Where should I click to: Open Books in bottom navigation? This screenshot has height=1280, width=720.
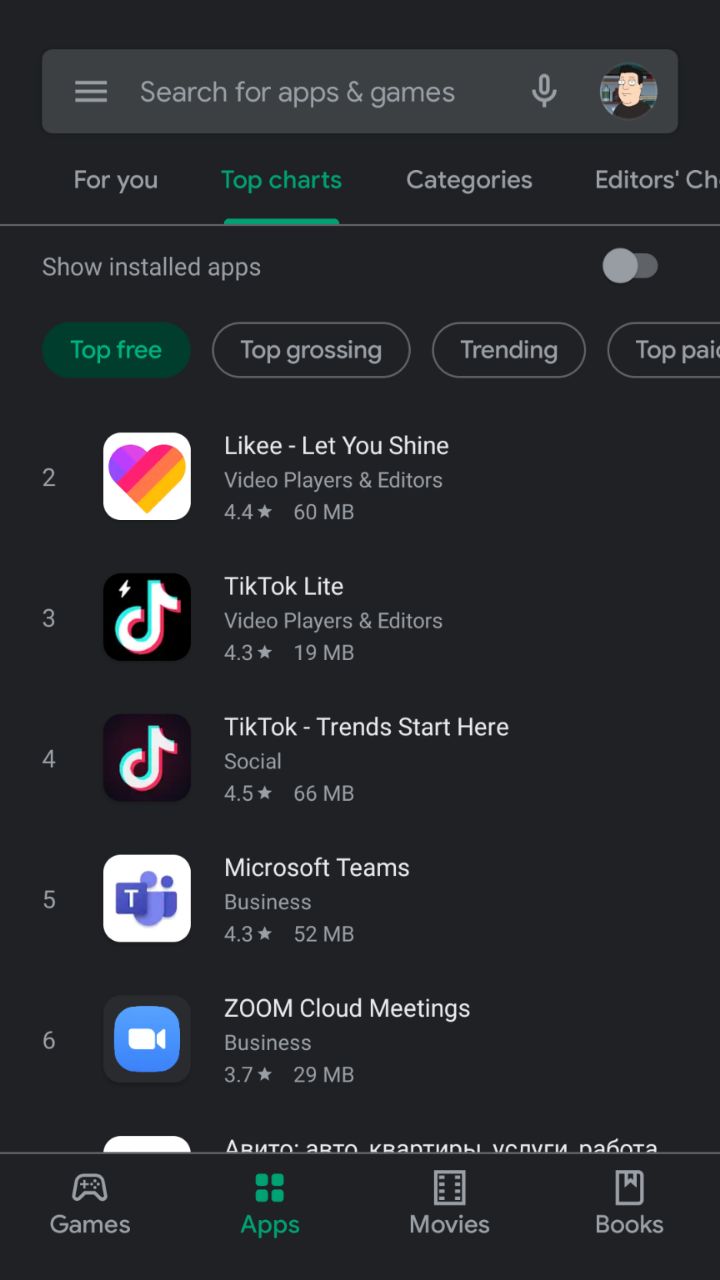629,1205
